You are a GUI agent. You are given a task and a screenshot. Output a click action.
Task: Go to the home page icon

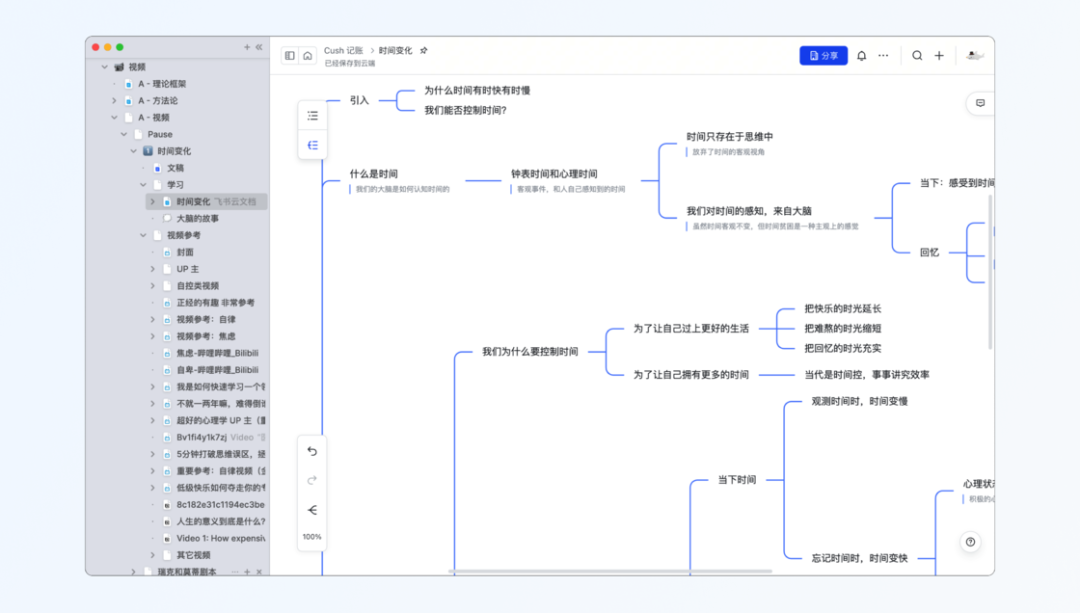tap(308, 56)
